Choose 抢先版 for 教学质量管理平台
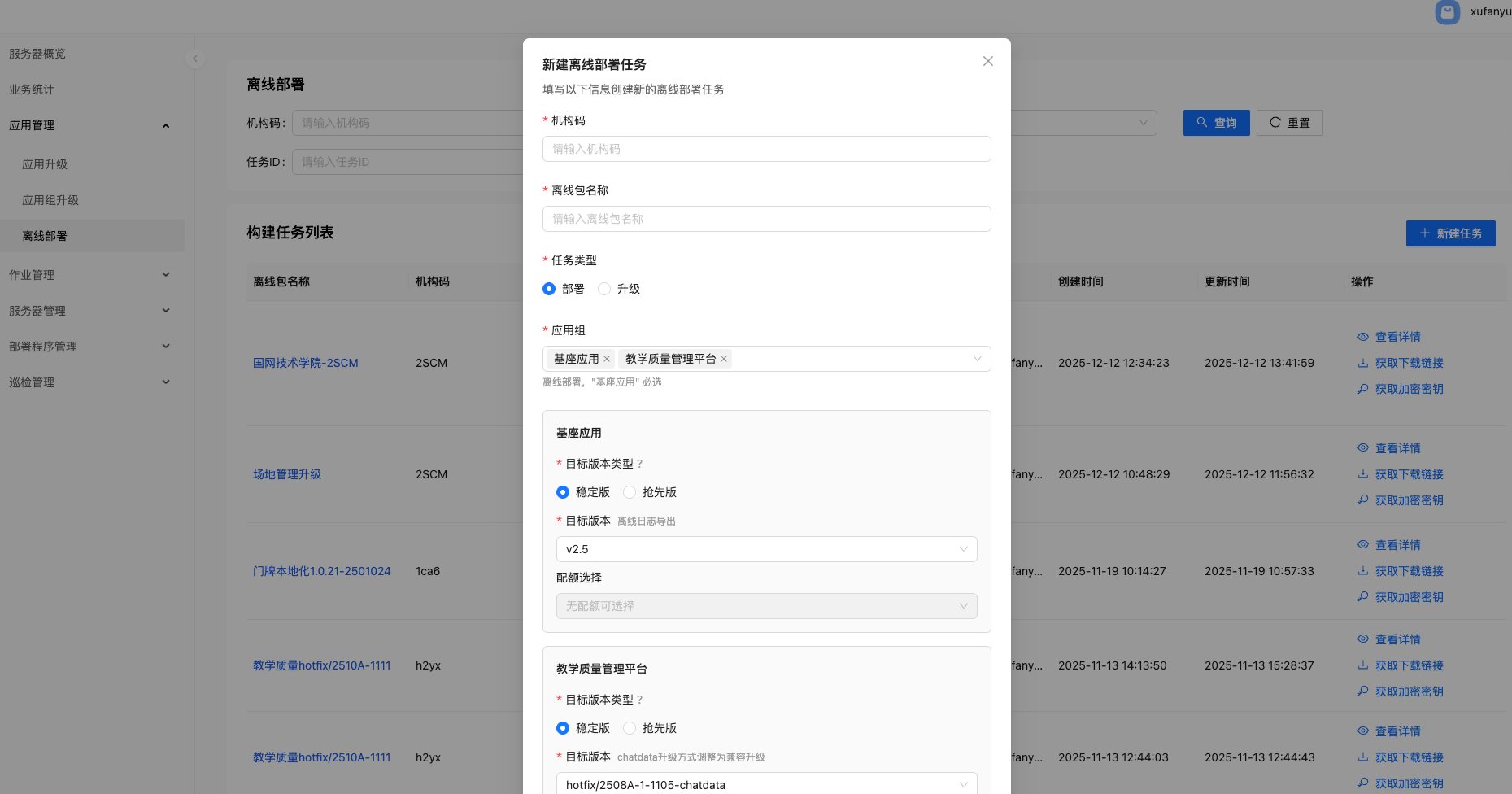The height and width of the screenshot is (794, 1512). point(630,728)
